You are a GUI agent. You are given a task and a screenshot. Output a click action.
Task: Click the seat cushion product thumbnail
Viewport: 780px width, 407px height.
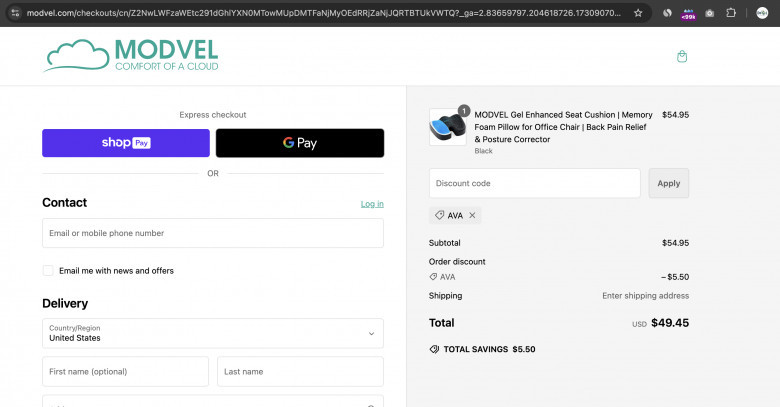click(448, 127)
